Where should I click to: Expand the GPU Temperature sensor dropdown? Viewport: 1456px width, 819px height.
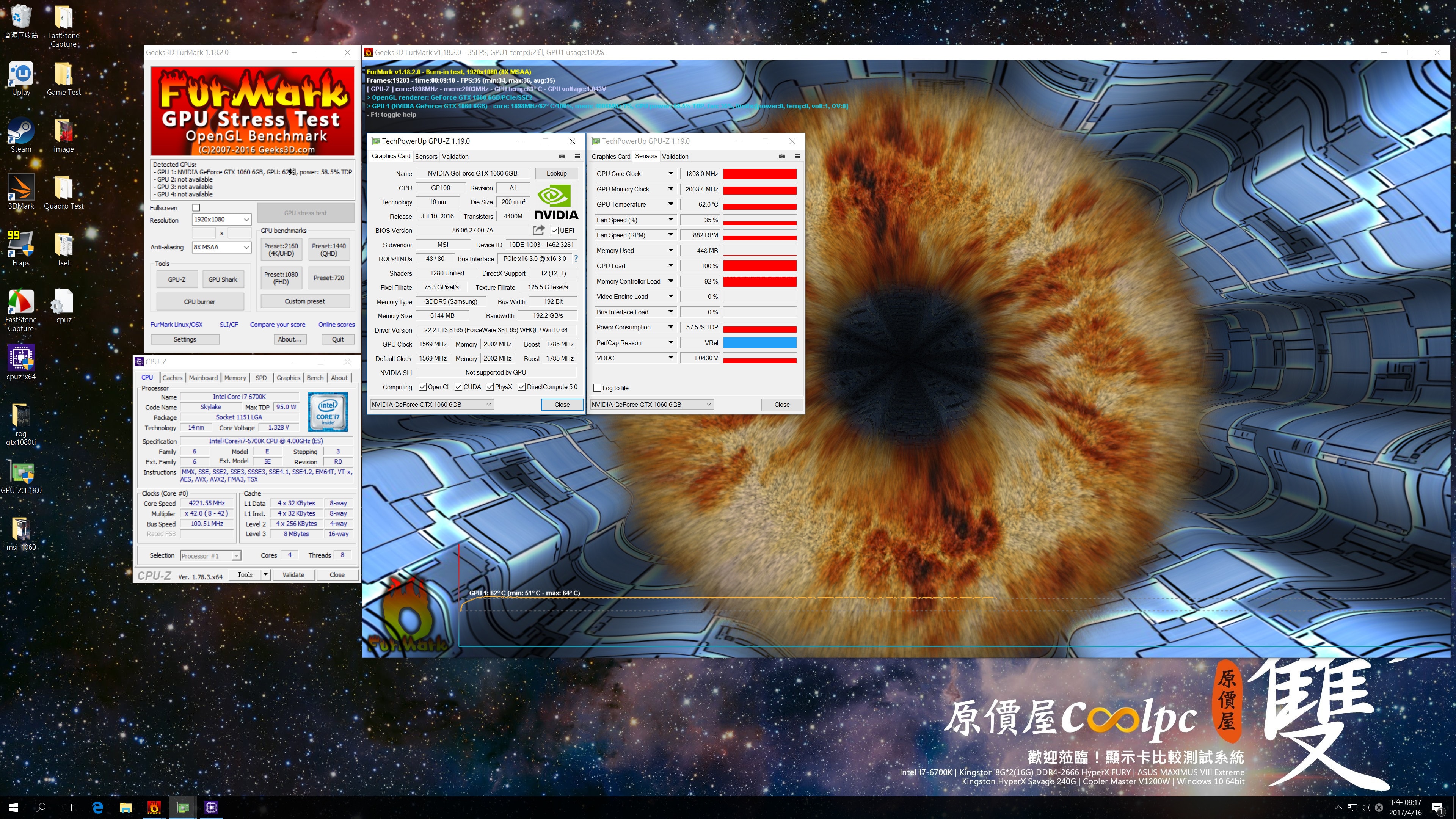[670, 204]
